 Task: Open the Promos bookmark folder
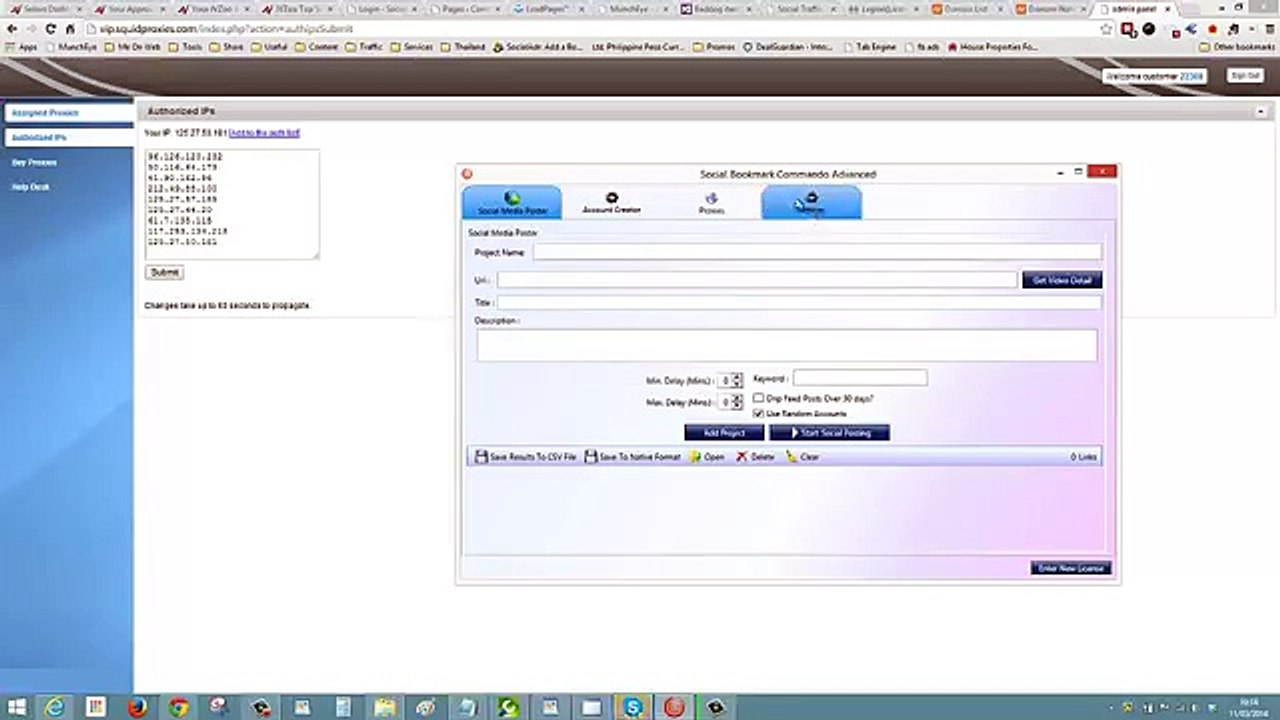coord(713,47)
